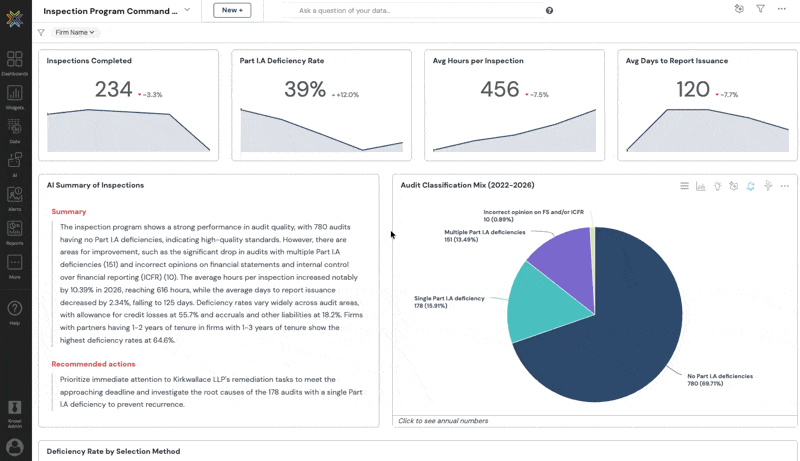Click the 'Audit Classification Mix (2022-2026)' title

pos(467,185)
